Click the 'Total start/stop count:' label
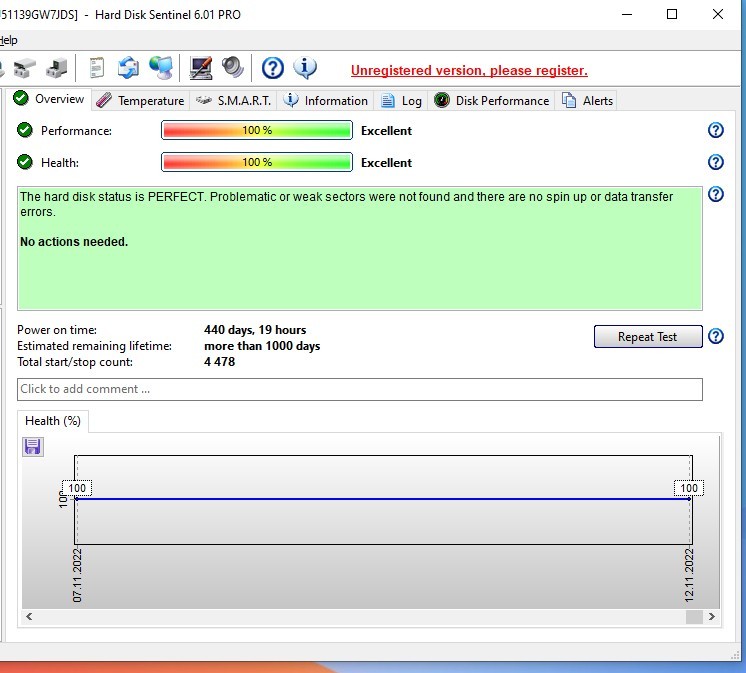 75,362
